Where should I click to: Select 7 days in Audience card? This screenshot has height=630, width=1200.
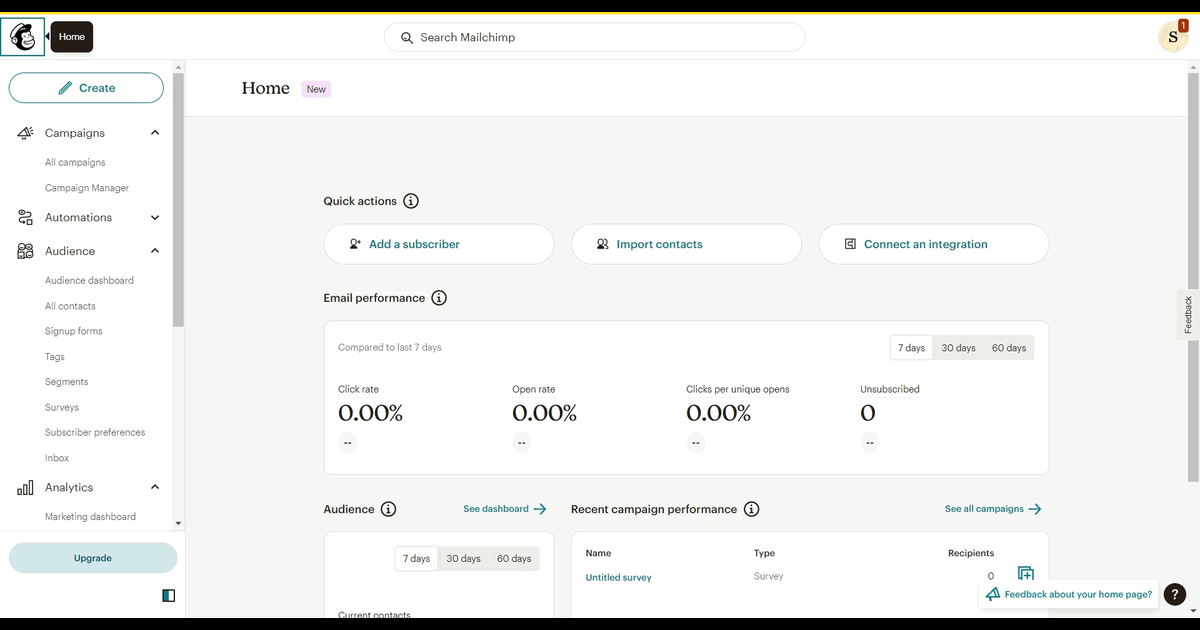[x=416, y=559]
